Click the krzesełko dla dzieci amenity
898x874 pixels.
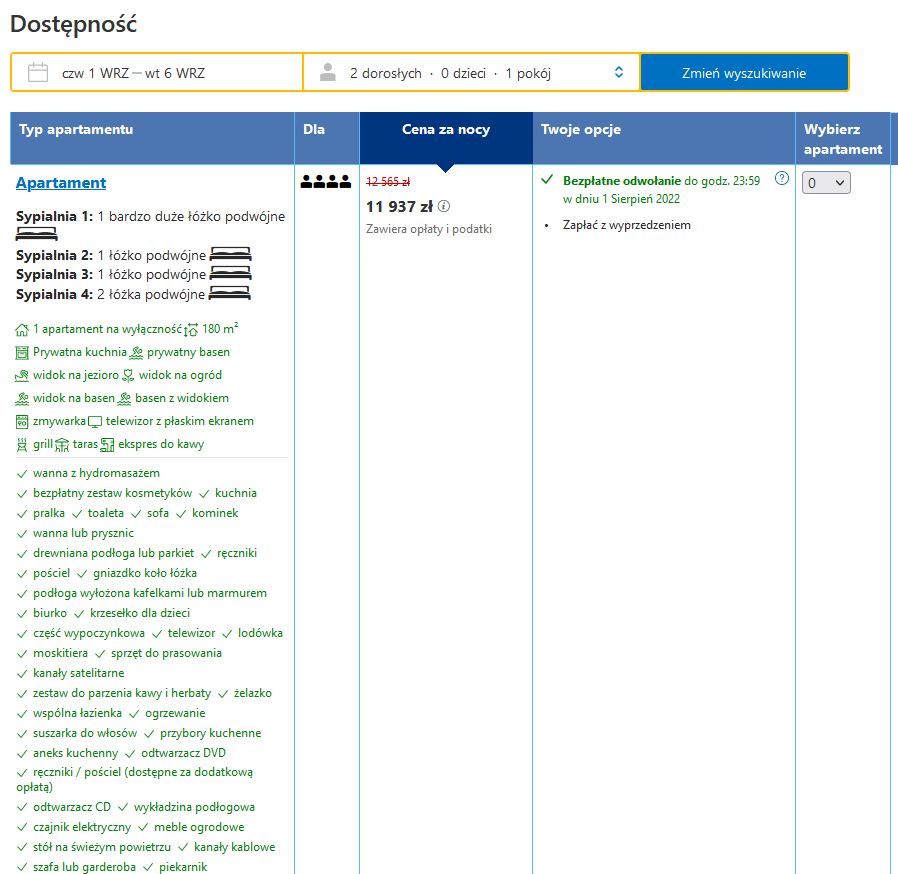(140, 613)
